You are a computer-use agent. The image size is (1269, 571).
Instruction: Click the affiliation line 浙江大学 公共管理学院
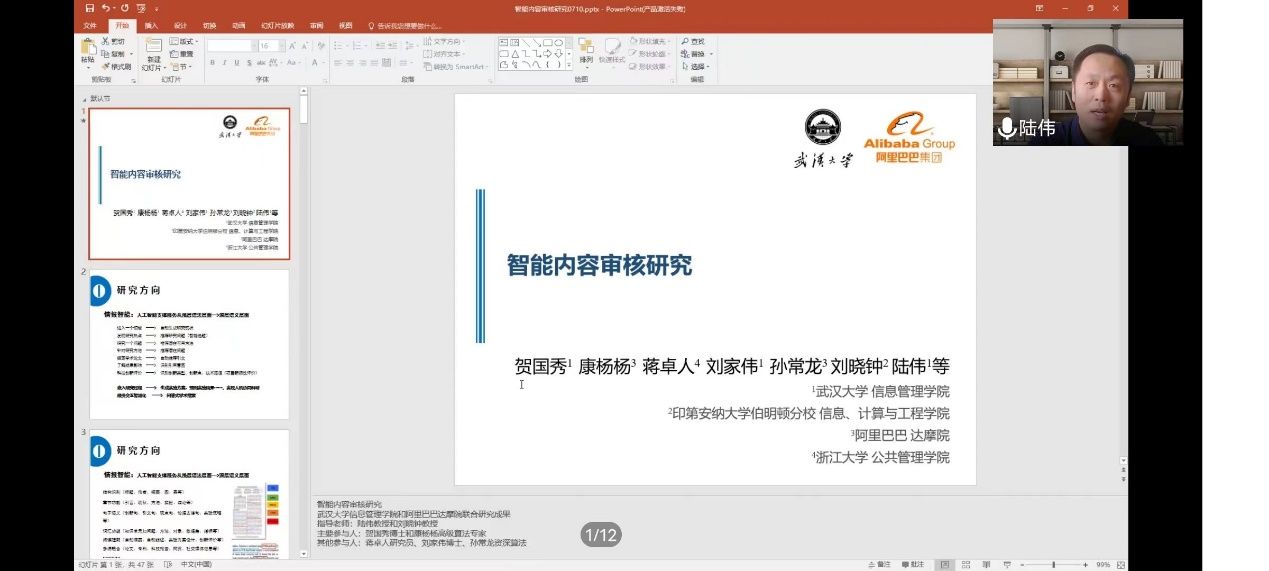tap(881, 457)
